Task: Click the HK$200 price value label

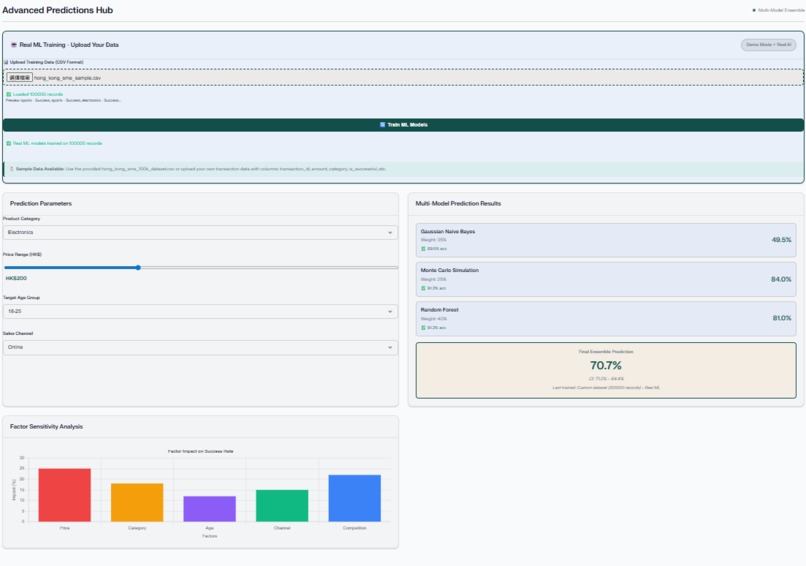Action: point(16,278)
